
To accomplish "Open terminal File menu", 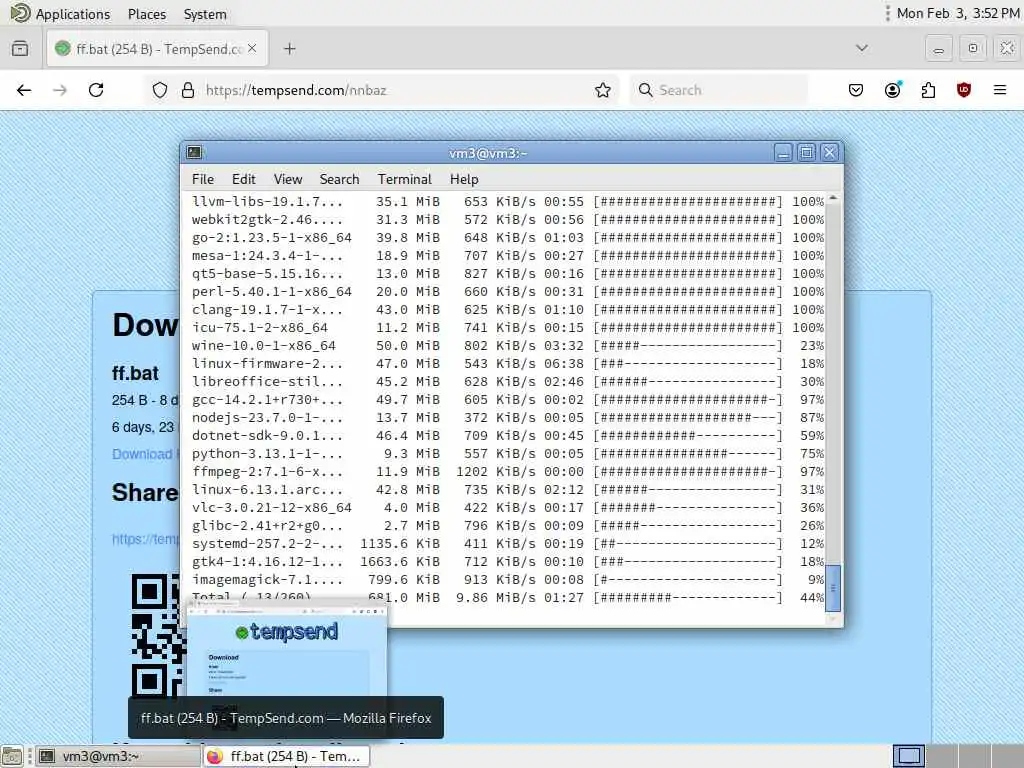I will click(202, 179).
